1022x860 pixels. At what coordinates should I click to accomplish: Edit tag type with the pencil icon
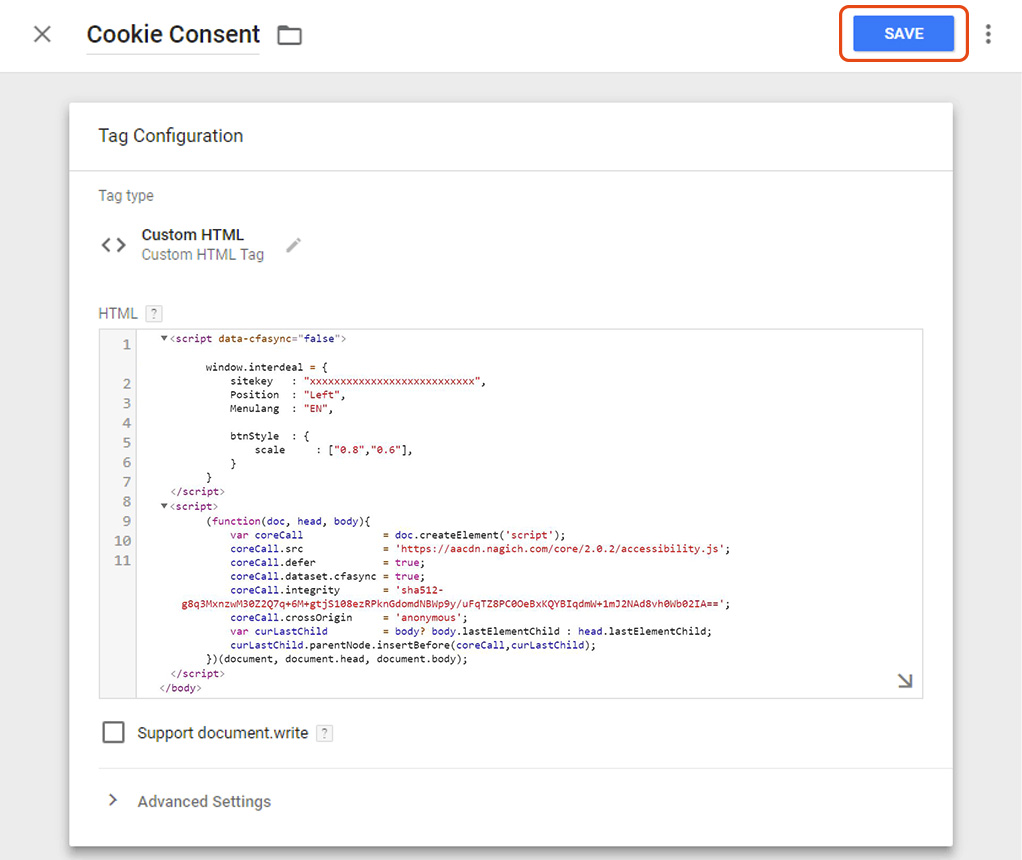pyautogui.click(x=294, y=245)
